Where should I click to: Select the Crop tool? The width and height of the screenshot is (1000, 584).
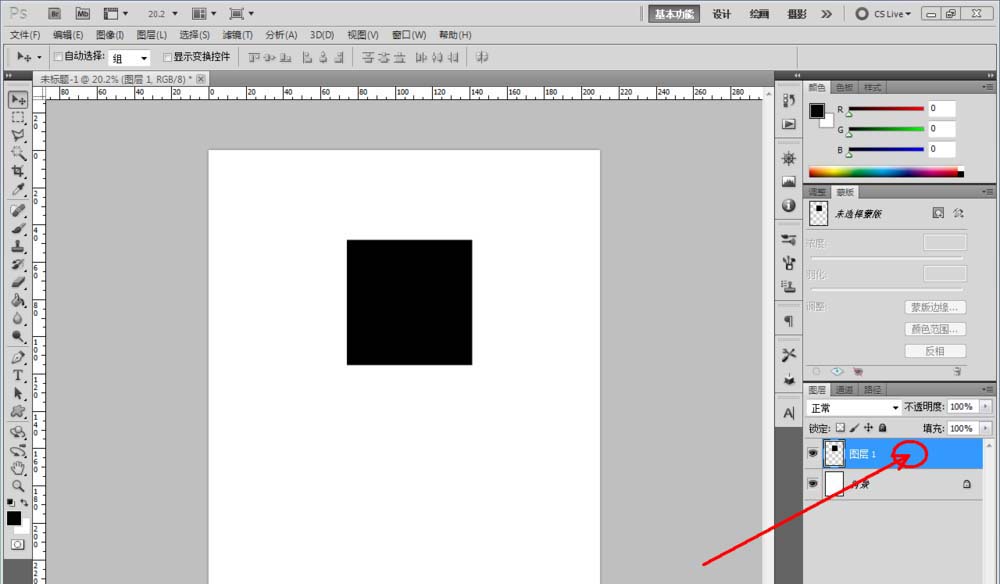pos(18,171)
